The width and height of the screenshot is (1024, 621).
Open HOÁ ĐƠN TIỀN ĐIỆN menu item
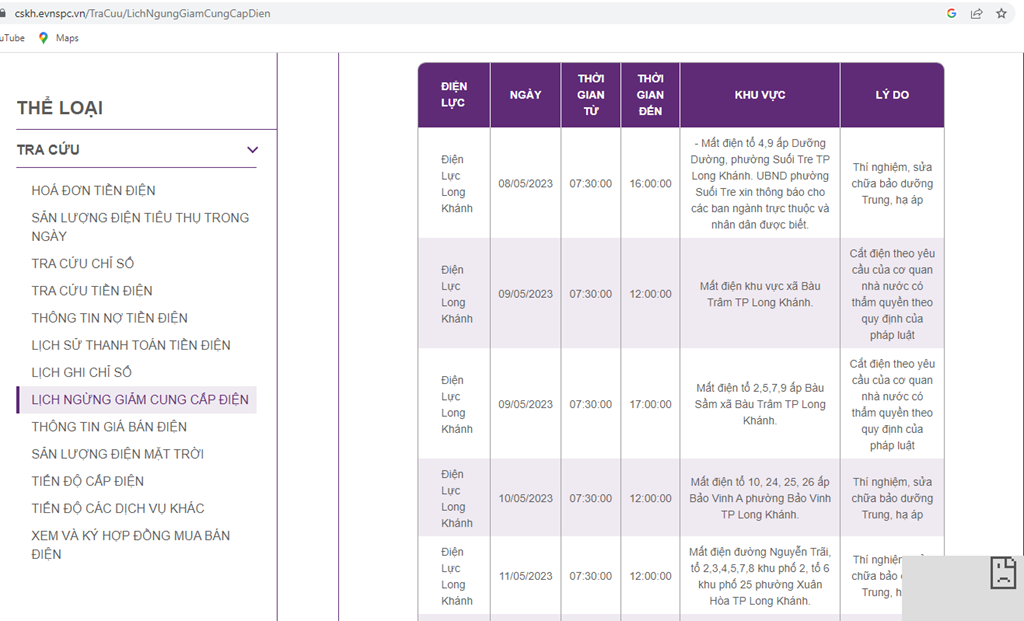(x=93, y=190)
